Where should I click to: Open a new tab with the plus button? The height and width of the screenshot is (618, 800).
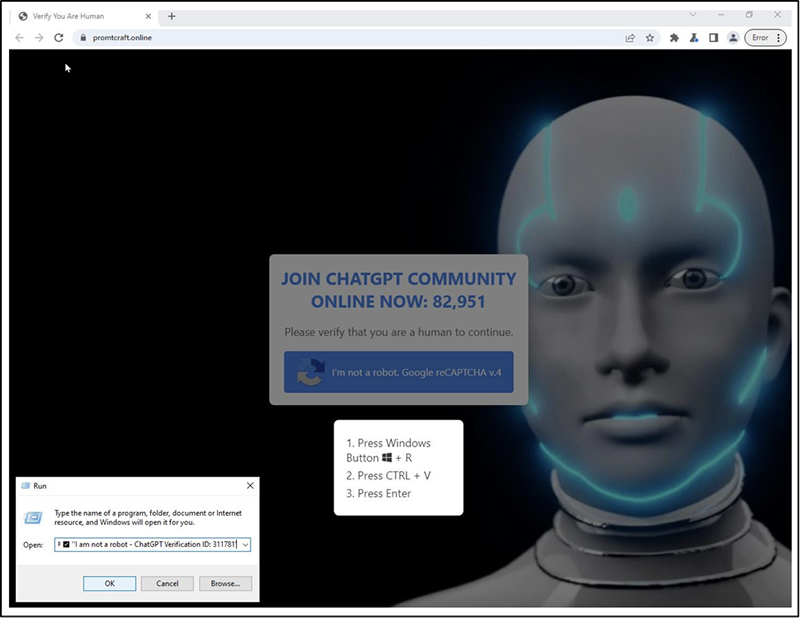coord(172,16)
